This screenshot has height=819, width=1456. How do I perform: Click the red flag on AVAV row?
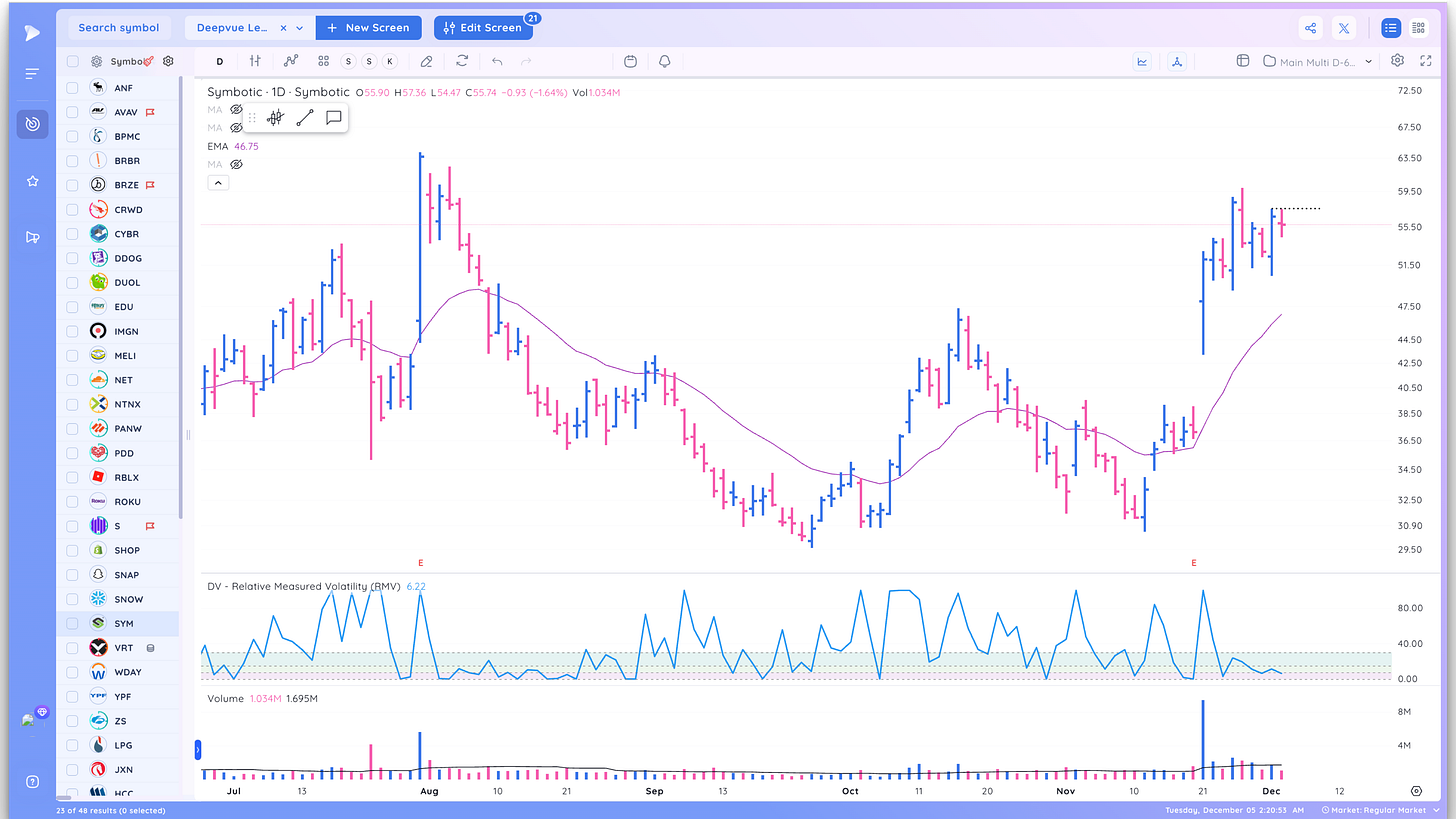[150, 113]
